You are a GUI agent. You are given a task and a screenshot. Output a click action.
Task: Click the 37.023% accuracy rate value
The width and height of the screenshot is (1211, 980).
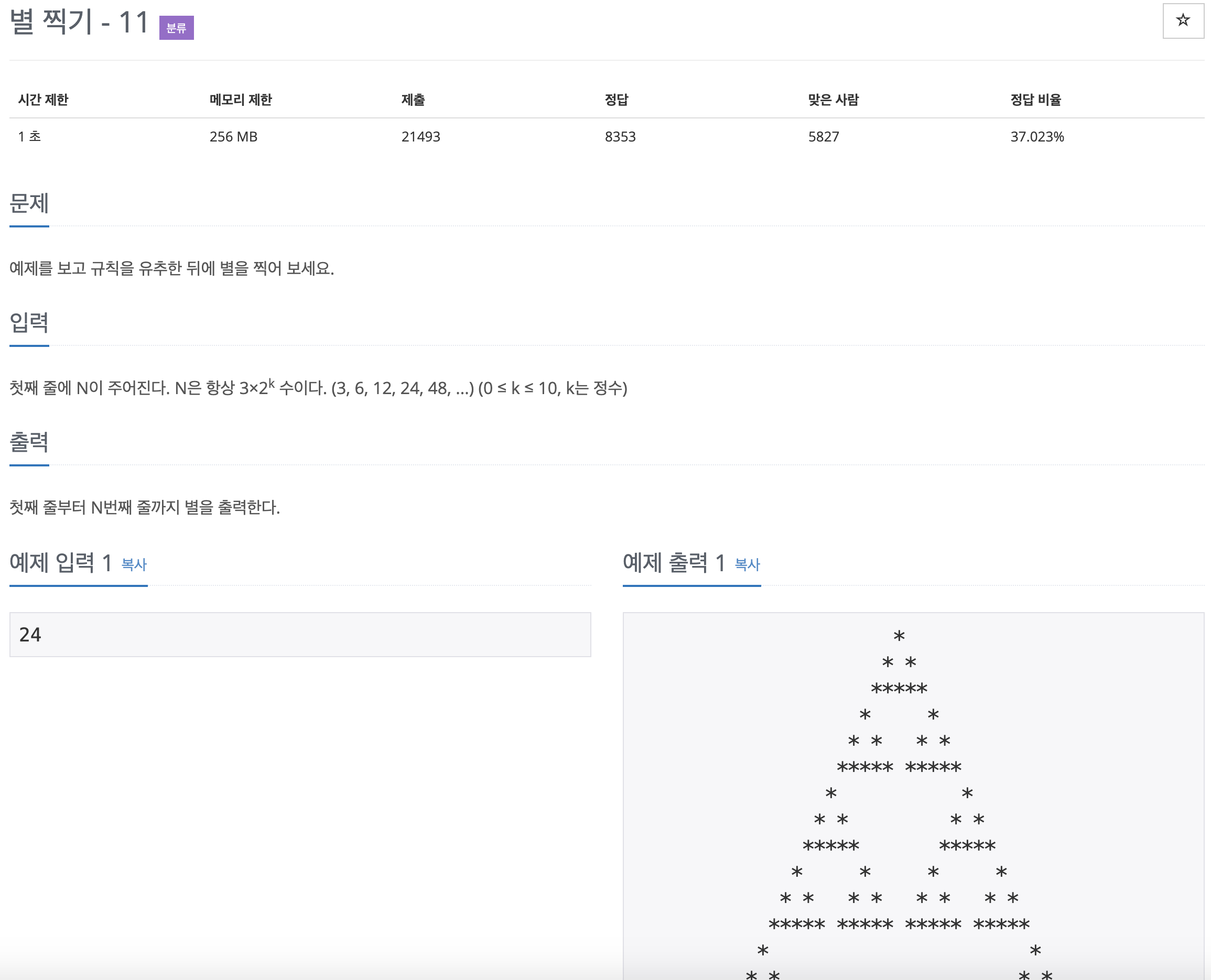pyautogui.click(x=1036, y=137)
